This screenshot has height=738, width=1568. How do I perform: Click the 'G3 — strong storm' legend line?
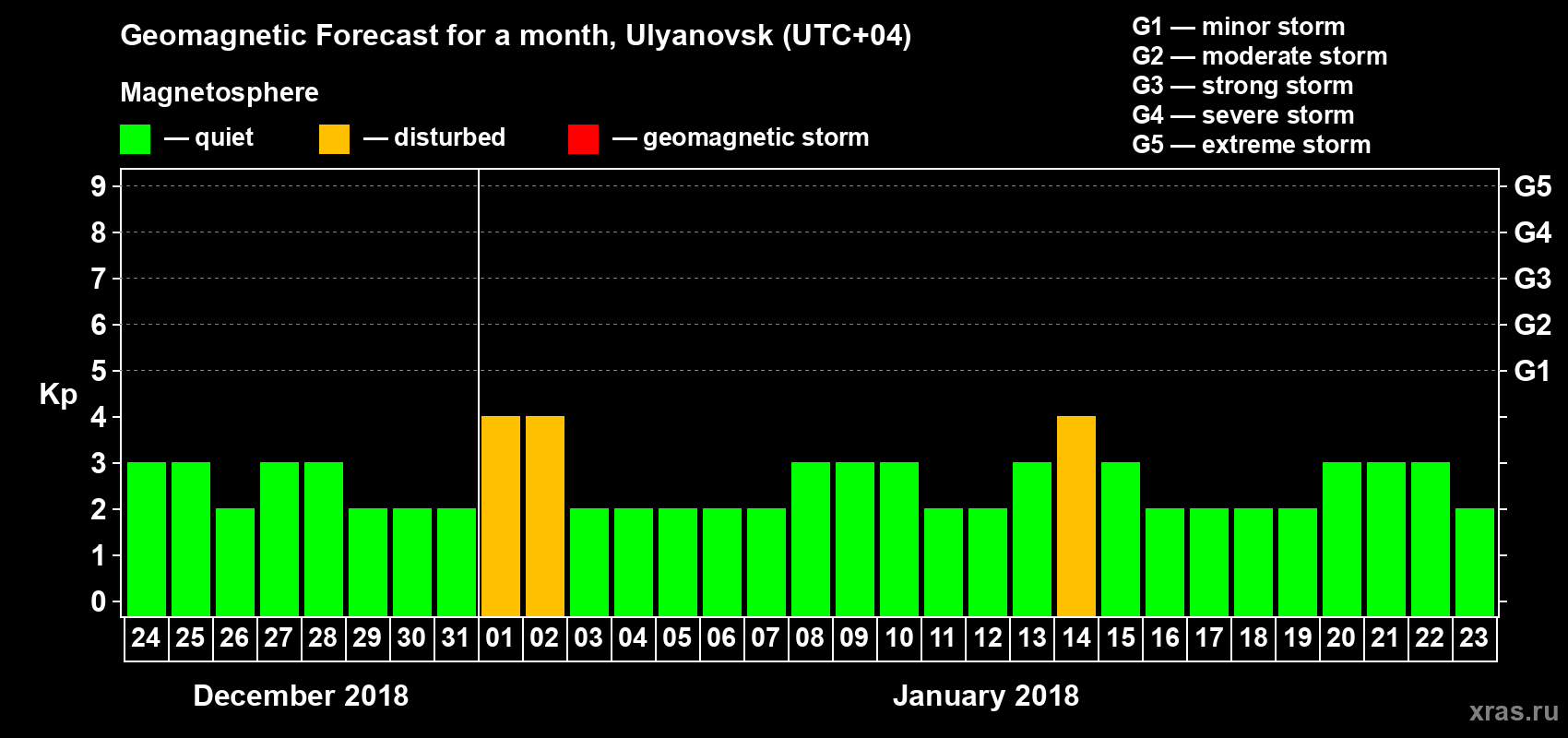[1243, 86]
